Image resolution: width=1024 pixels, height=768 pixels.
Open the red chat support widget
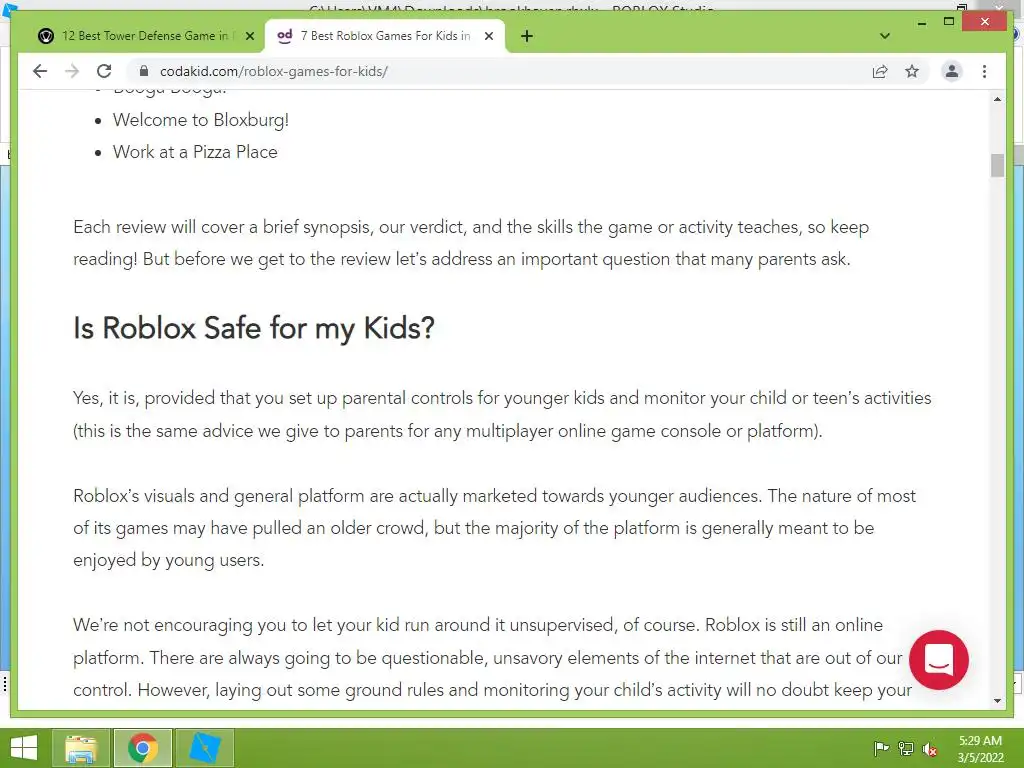(x=938, y=660)
